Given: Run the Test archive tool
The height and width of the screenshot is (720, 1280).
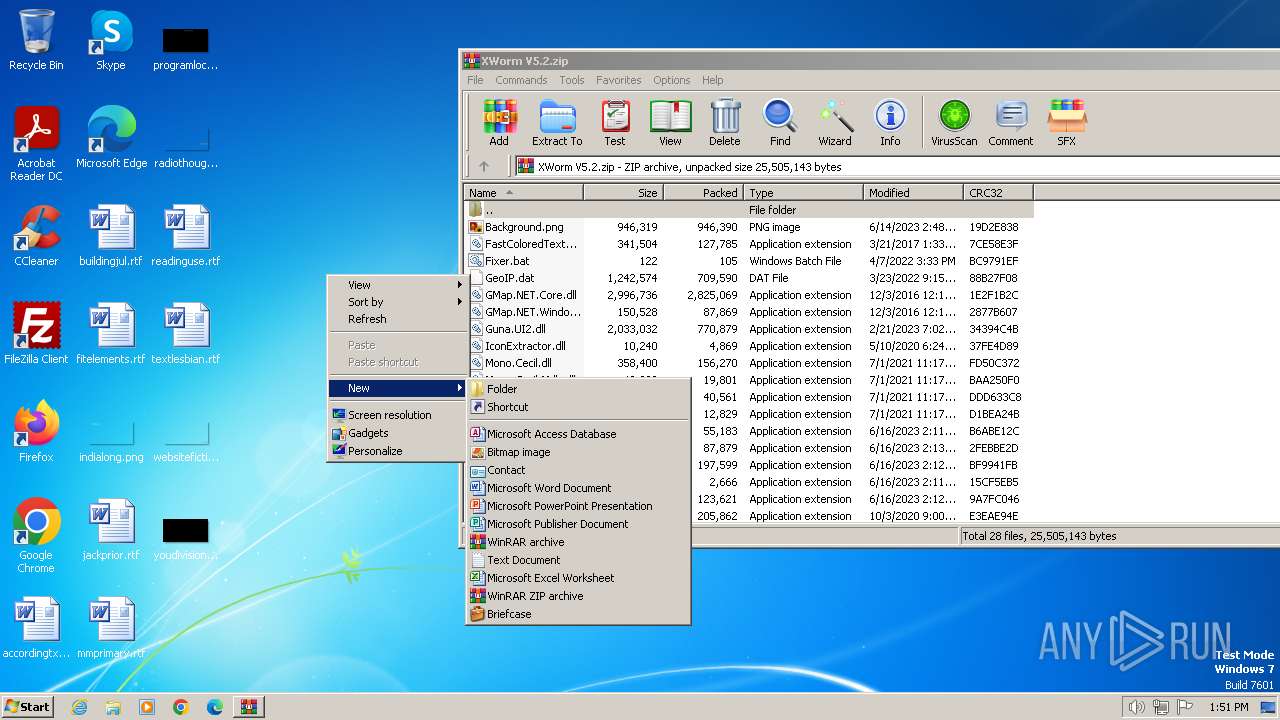Looking at the screenshot, I should point(615,123).
